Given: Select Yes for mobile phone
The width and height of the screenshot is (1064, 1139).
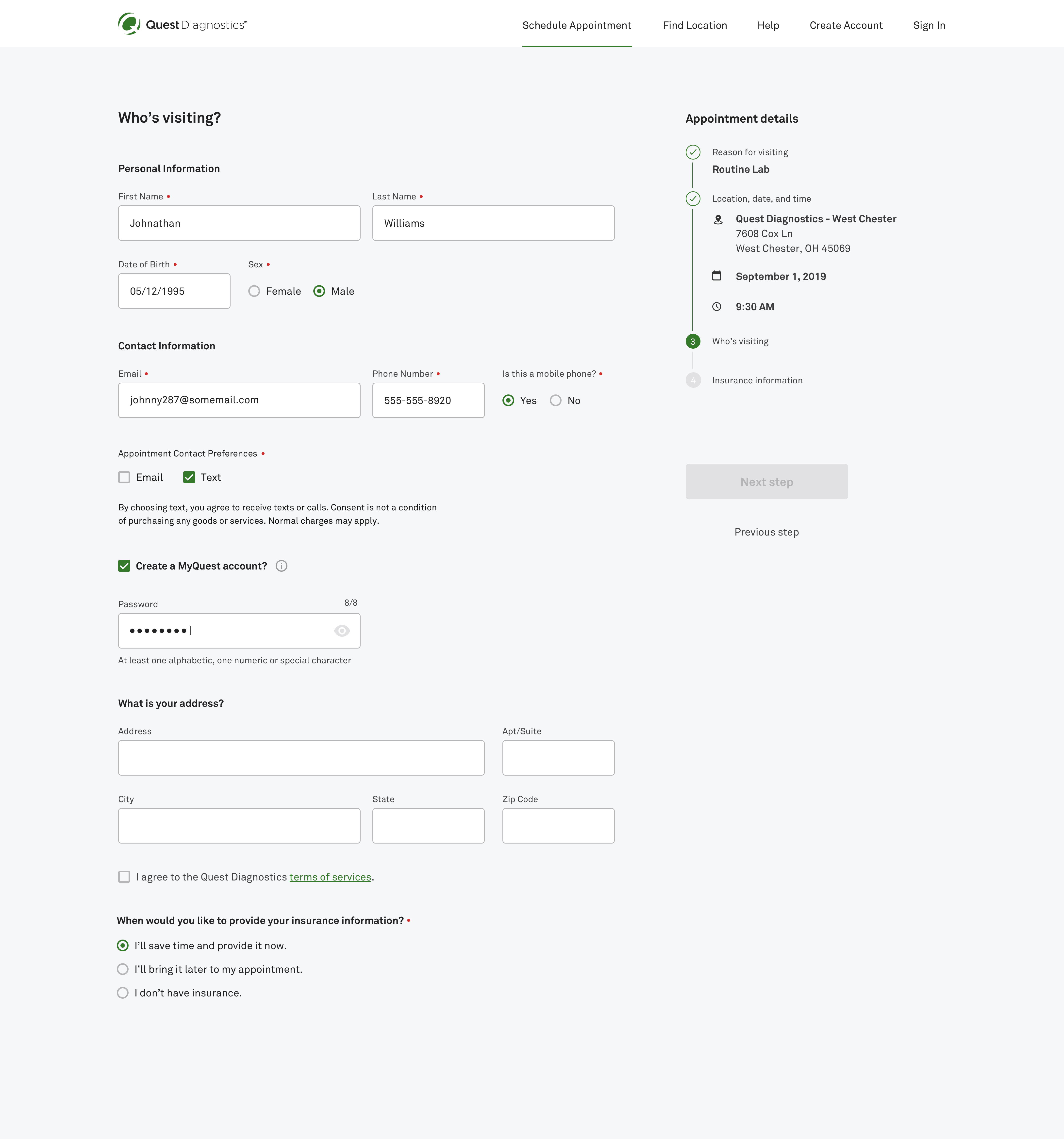Looking at the screenshot, I should (x=509, y=401).
